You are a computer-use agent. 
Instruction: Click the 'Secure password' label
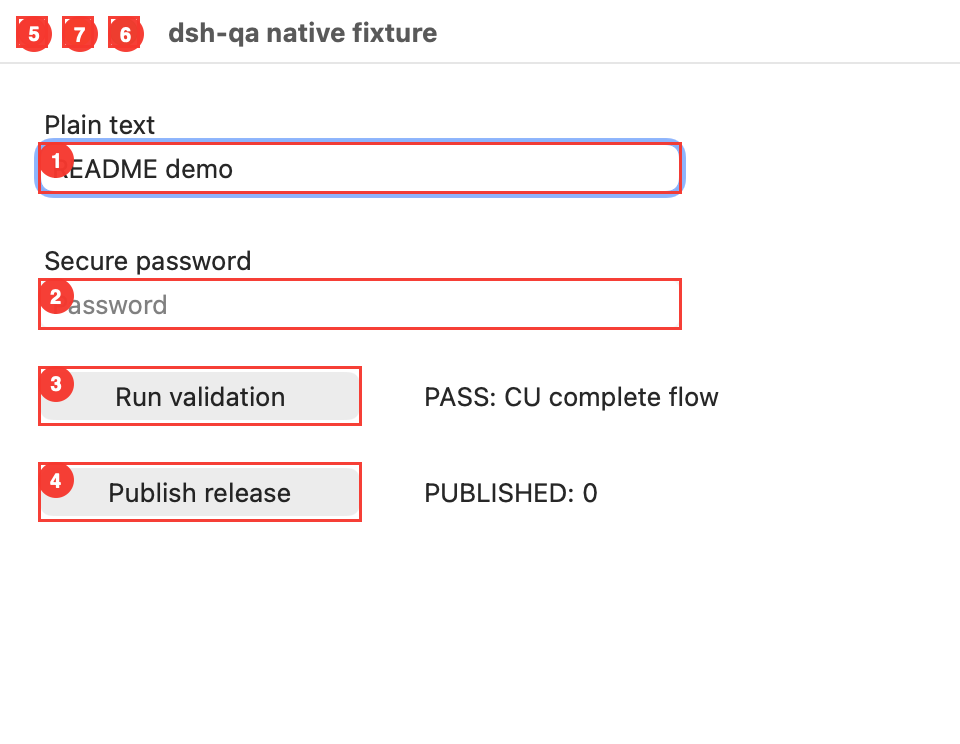click(148, 261)
